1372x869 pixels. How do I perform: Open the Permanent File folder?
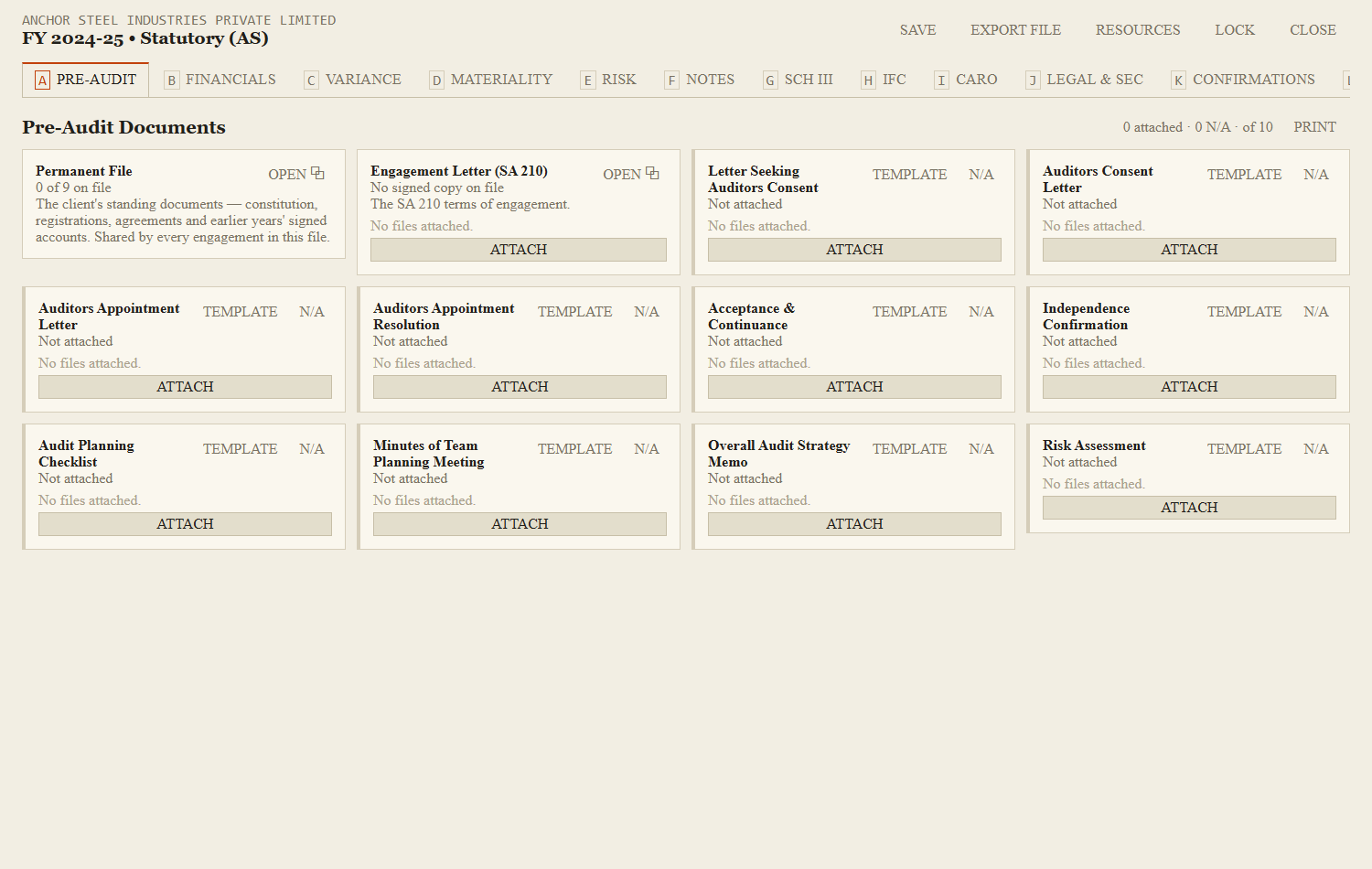(295, 174)
